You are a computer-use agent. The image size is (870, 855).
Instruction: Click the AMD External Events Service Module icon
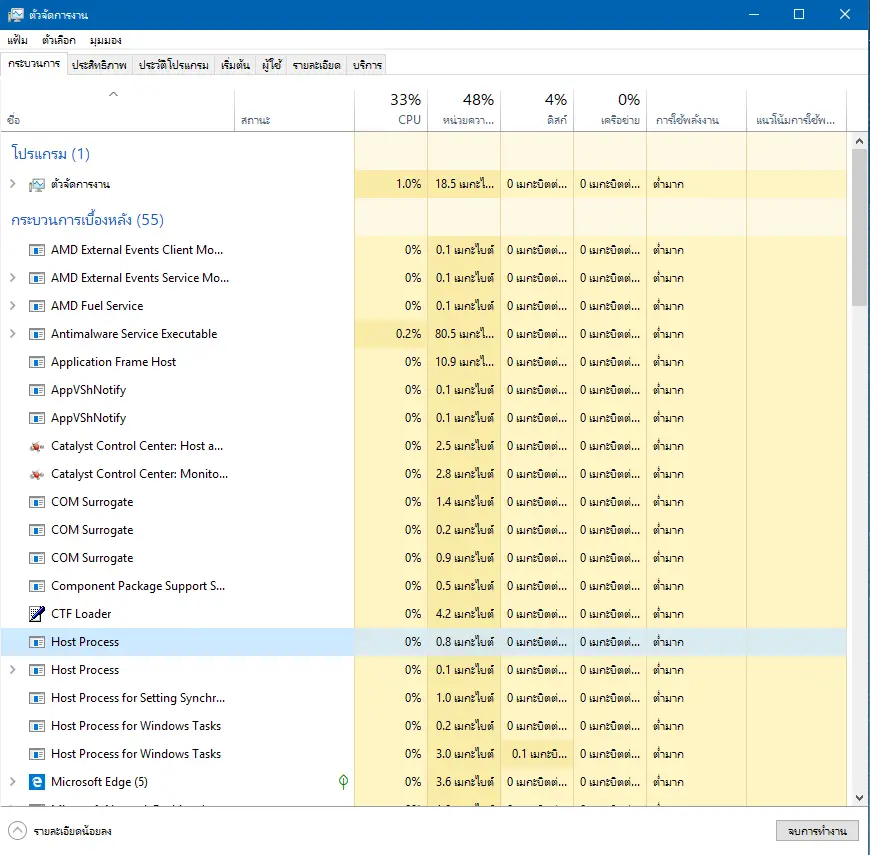[37, 278]
